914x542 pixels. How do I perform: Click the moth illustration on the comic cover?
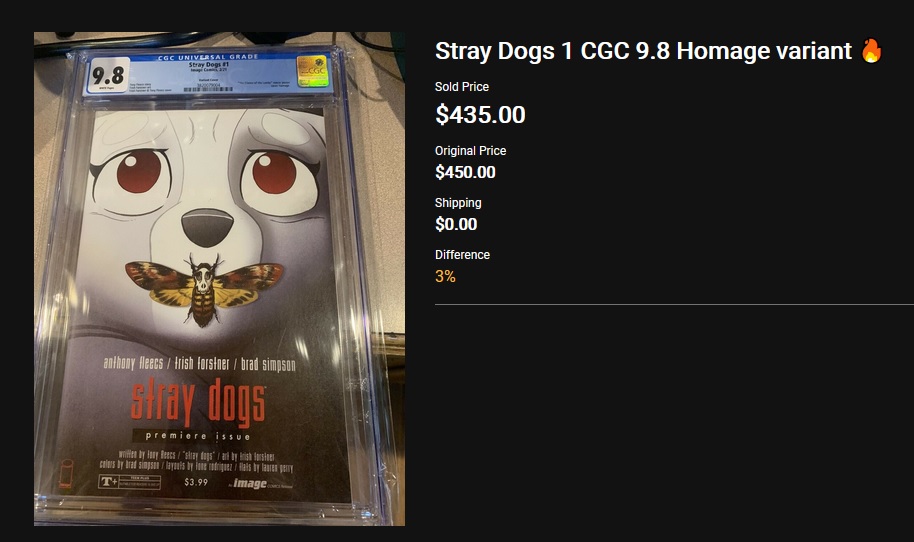203,287
